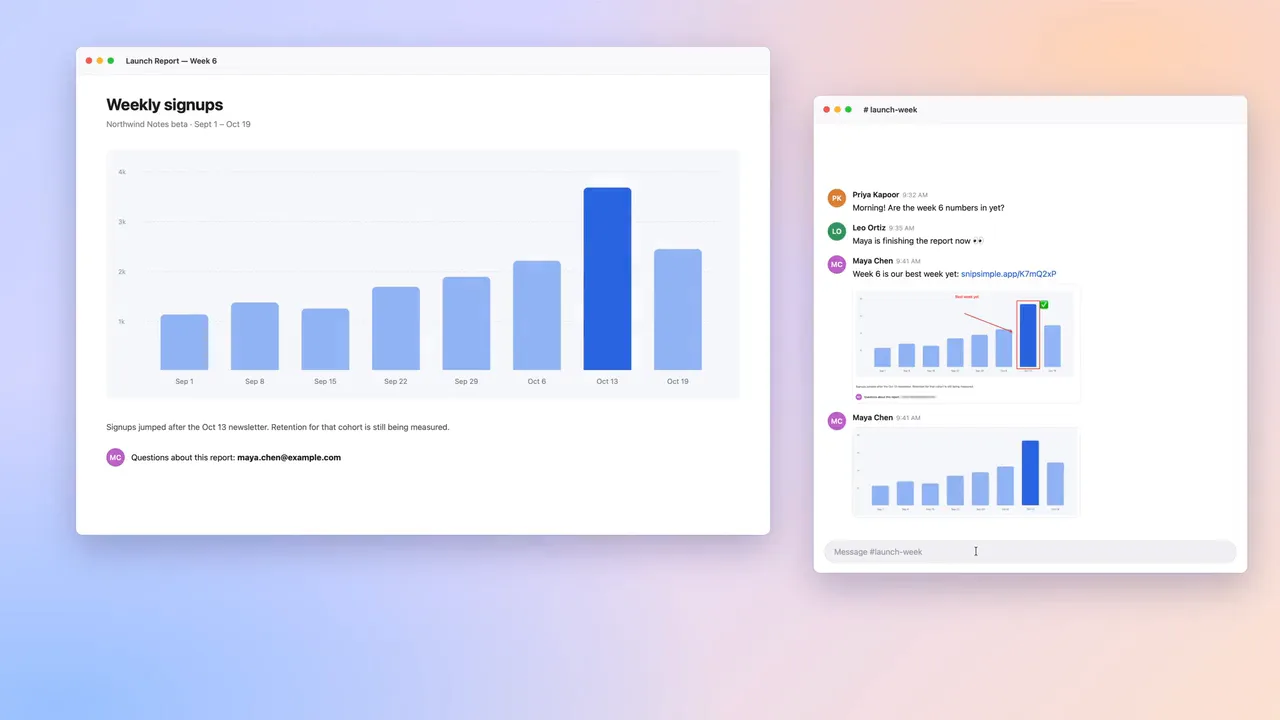This screenshot has width=1280, height=720.
Task: Maximize the #launch-week window with the green button
Action: pyautogui.click(x=849, y=110)
